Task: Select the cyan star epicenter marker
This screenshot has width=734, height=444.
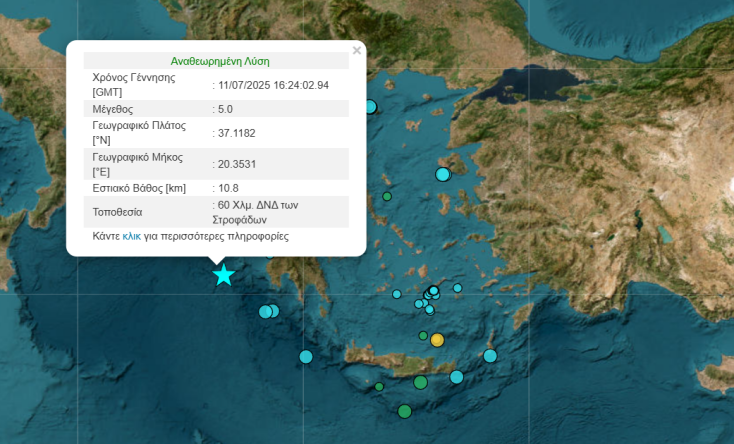Action: point(224,275)
